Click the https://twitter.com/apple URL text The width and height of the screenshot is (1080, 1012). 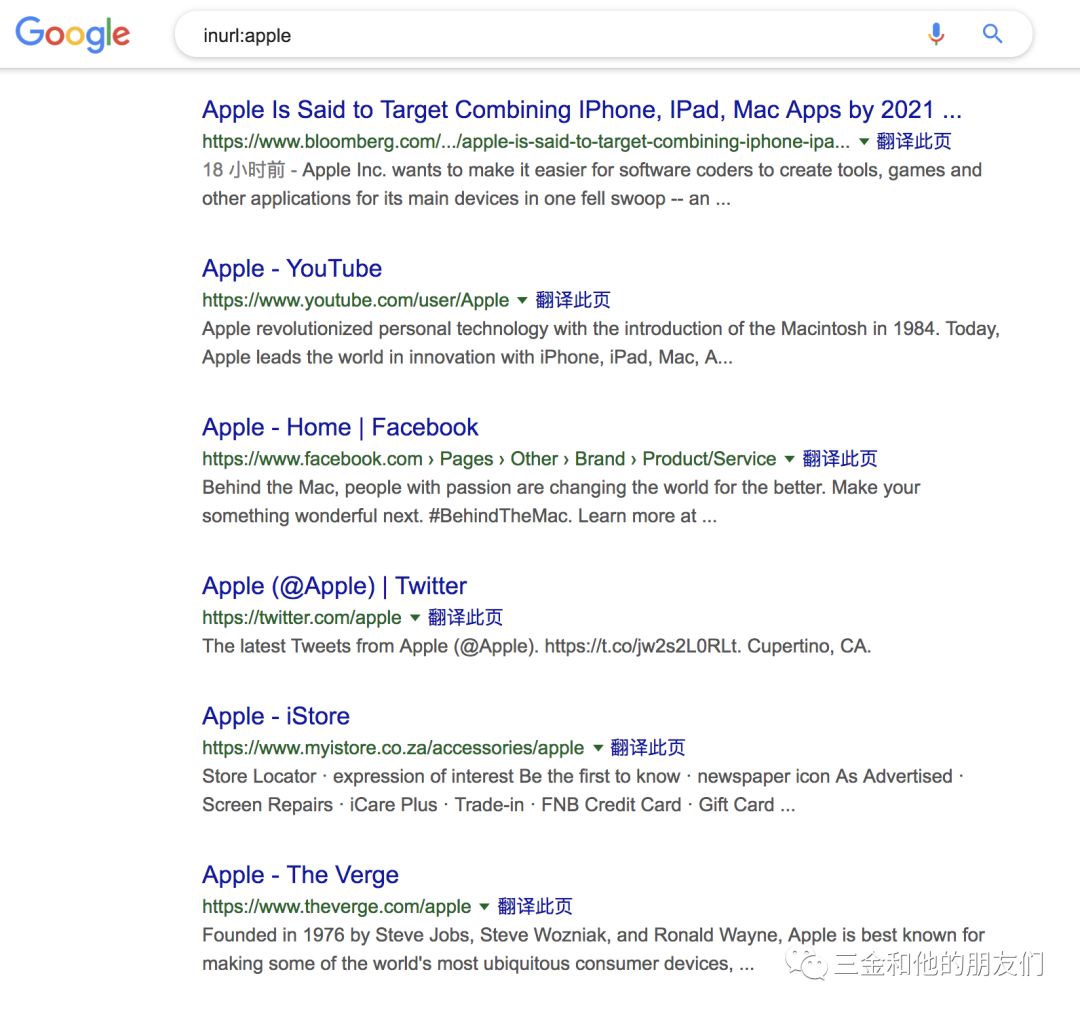[302, 617]
